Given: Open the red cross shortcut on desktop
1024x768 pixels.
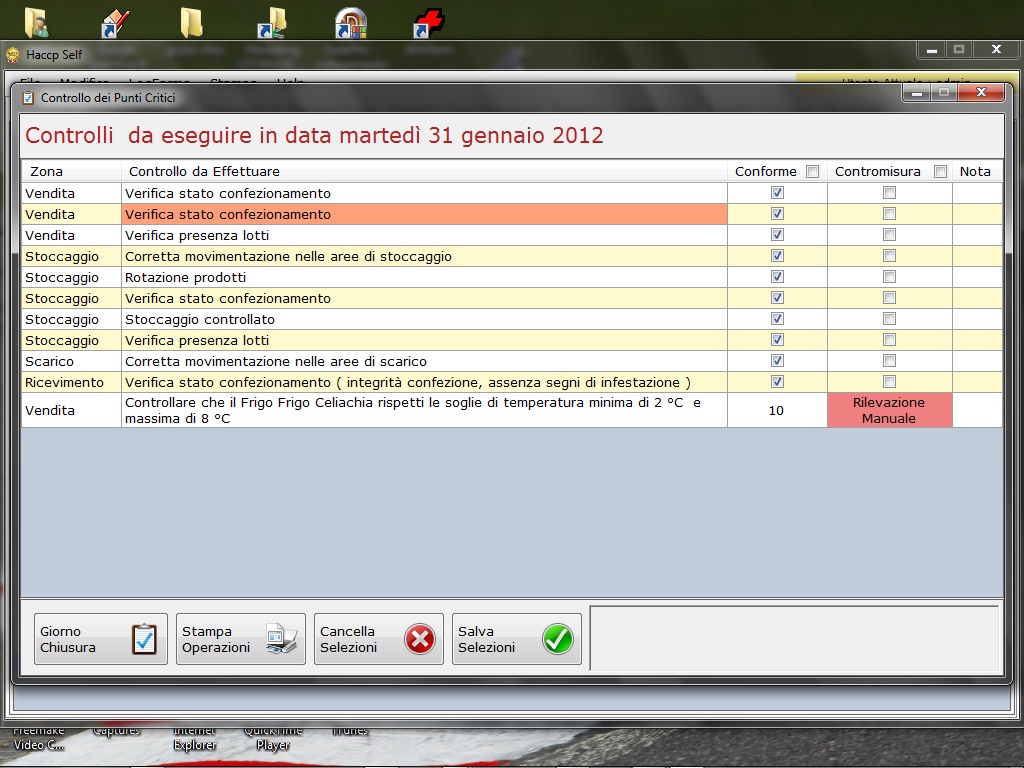Looking at the screenshot, I should click(428, 22).
